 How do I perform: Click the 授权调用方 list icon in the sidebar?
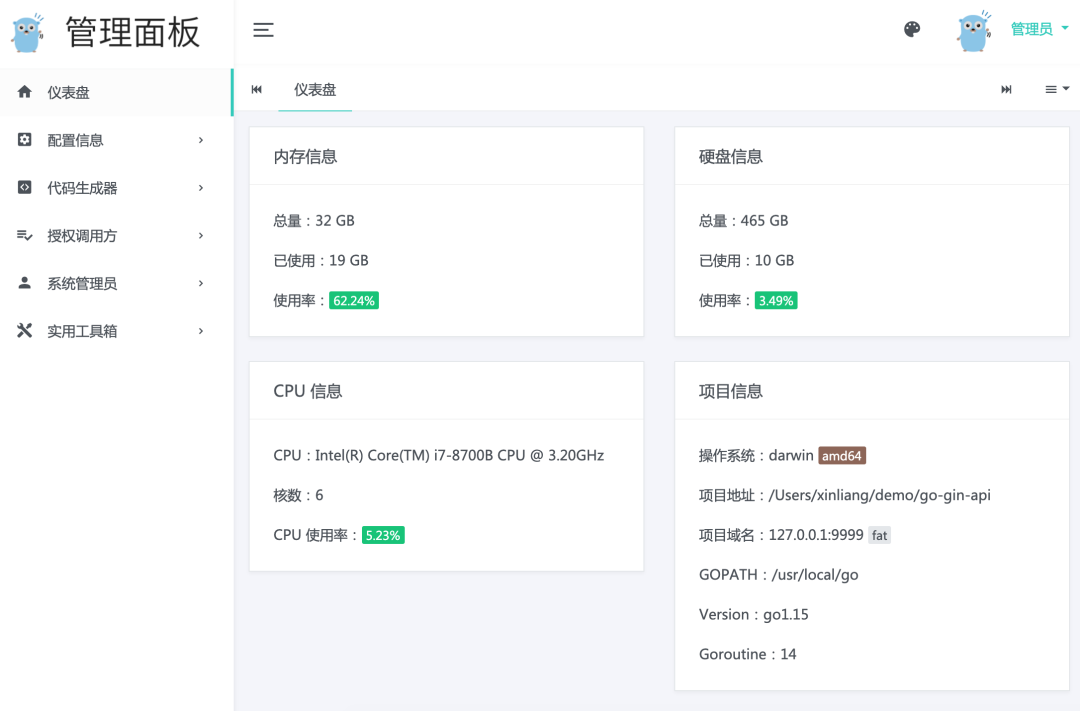click(x=23, y=235)
